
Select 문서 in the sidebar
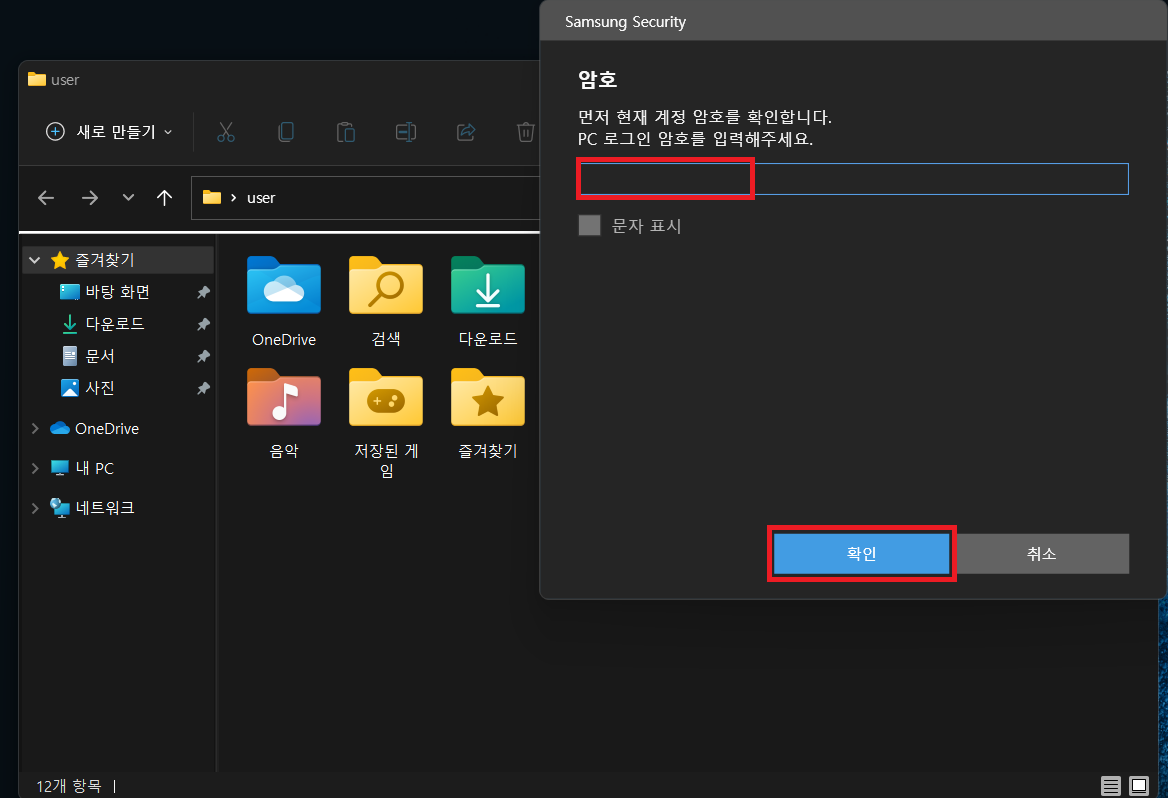tap(99, 356)
